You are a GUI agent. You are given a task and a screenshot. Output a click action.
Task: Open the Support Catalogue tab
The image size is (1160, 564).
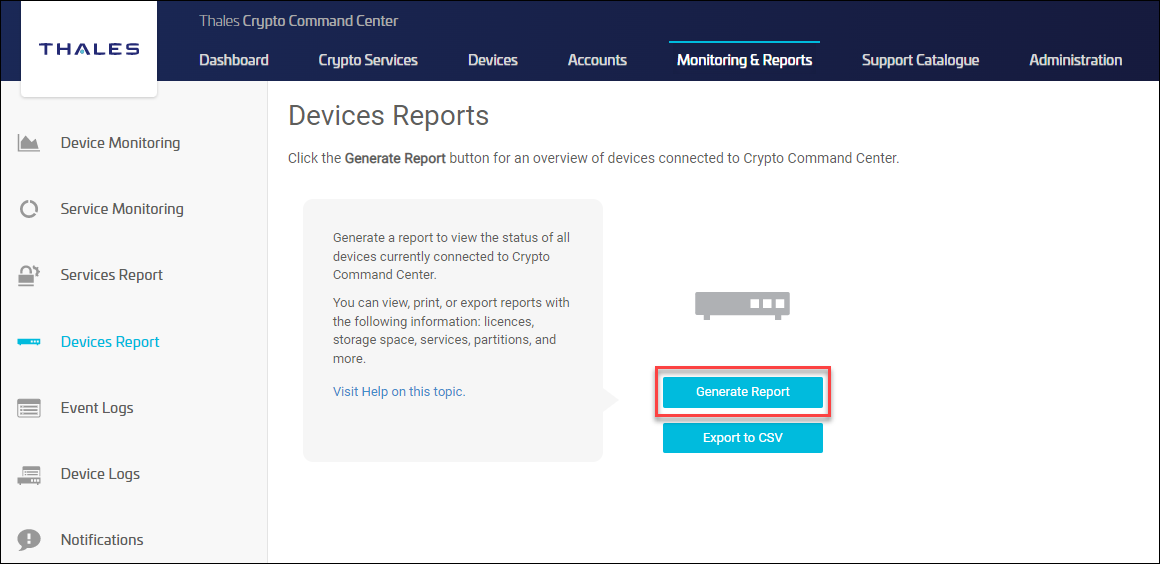920,60
